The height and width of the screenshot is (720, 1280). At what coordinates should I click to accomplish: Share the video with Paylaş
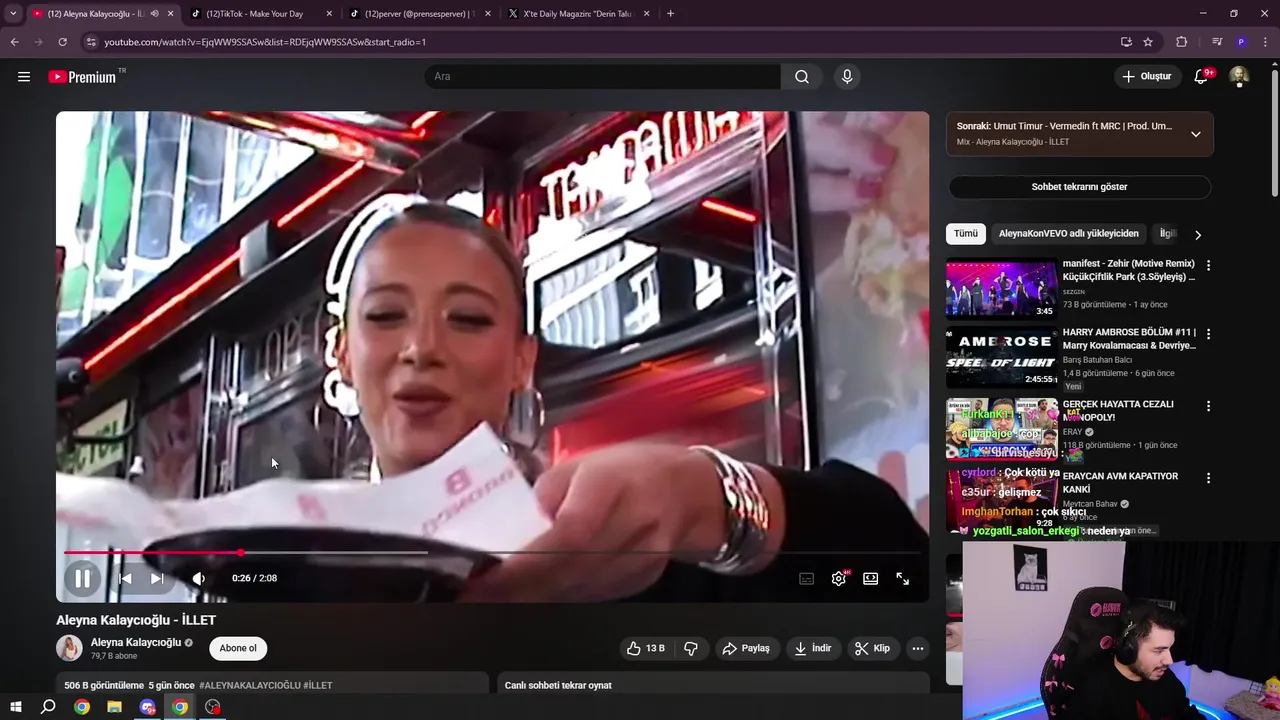[x=746, y=648]
